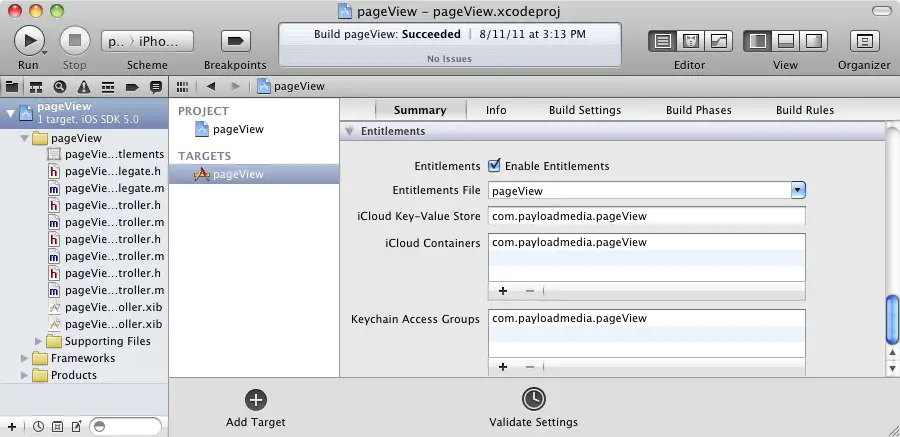Open the Build Phases tab
This screenshot has height=437, width=900.
698,110
